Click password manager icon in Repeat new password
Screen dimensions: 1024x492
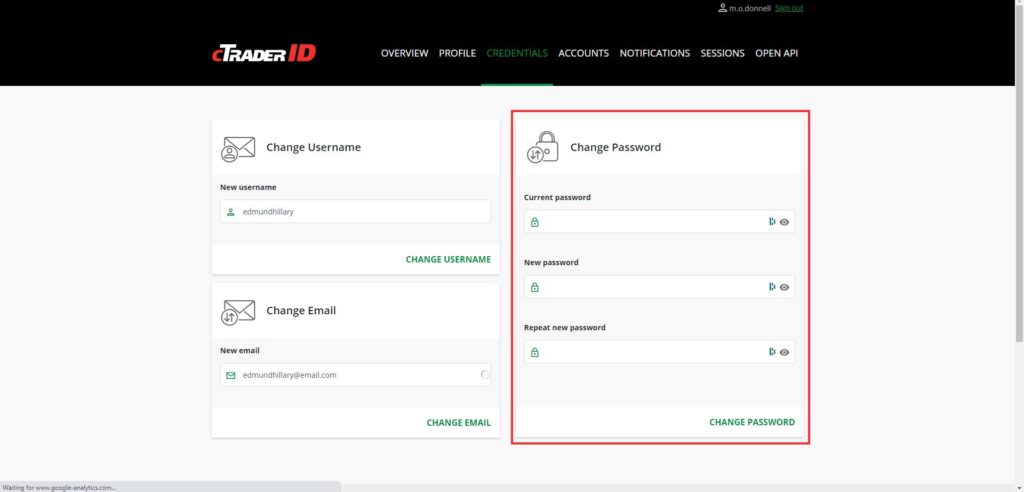(x=772, y=352)
